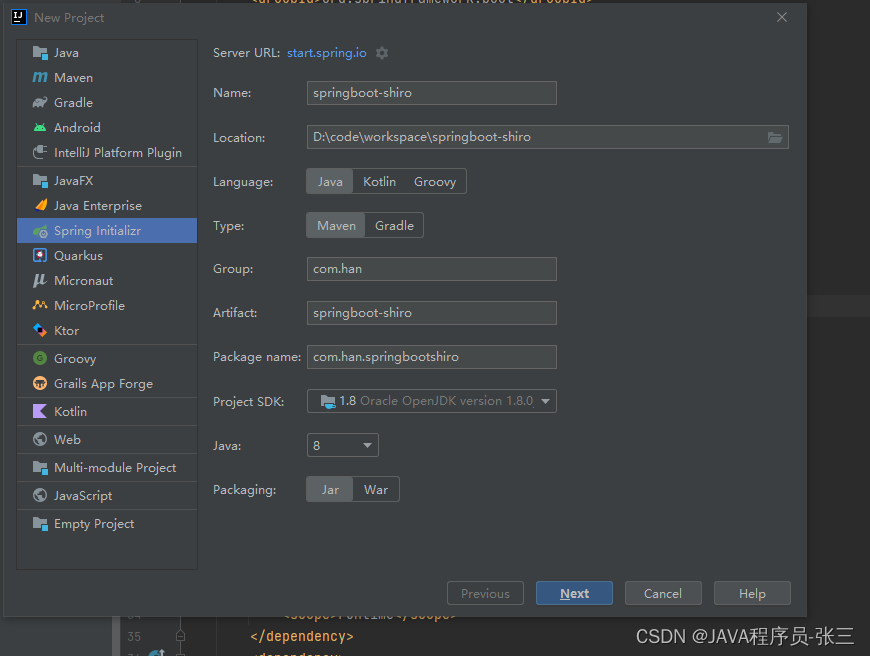The width and height of the screenshot is (870, 656).
Task: Click the Help button
Action: click(x=752, y=593)
